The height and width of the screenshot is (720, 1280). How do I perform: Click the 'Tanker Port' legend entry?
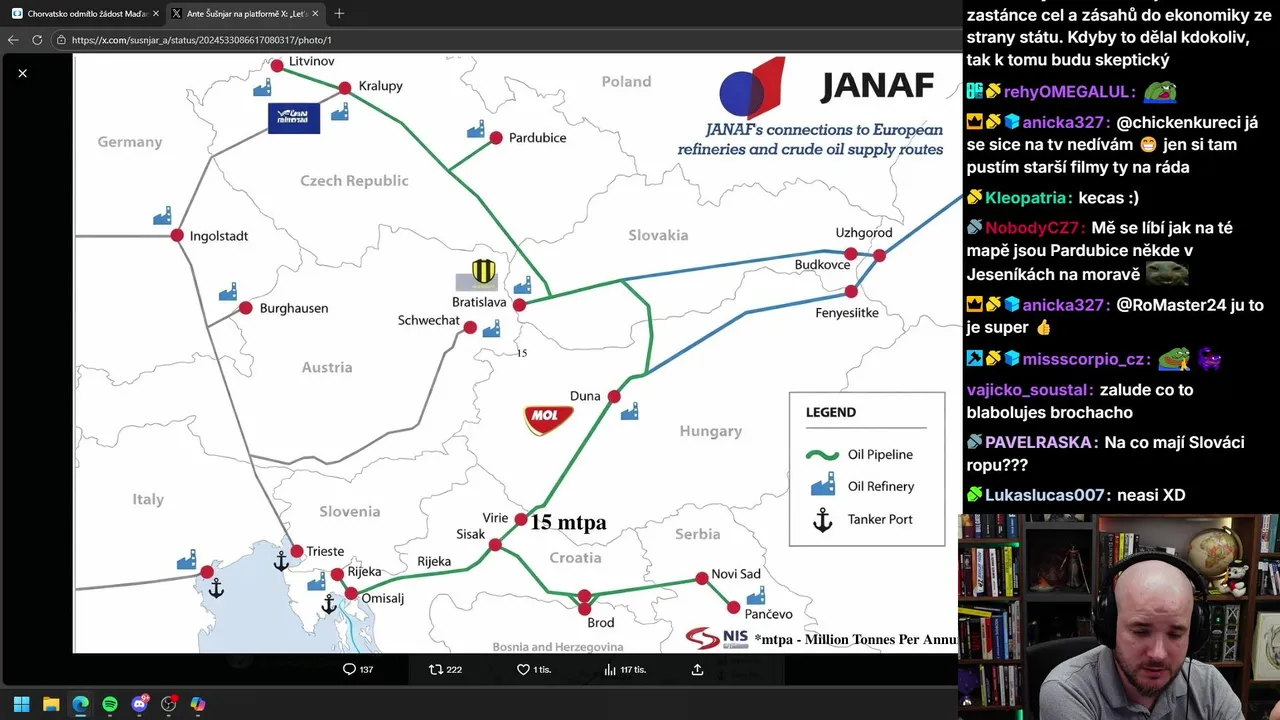[x=861, y=519]
